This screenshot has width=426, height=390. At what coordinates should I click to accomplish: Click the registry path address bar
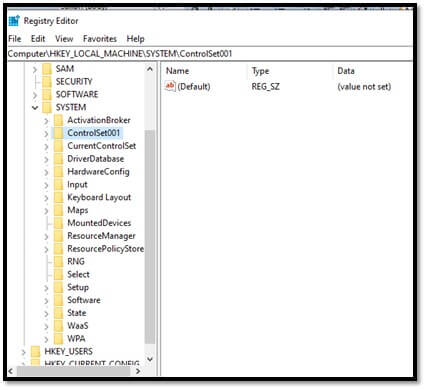pyautogui.click(x=210, y=54)
